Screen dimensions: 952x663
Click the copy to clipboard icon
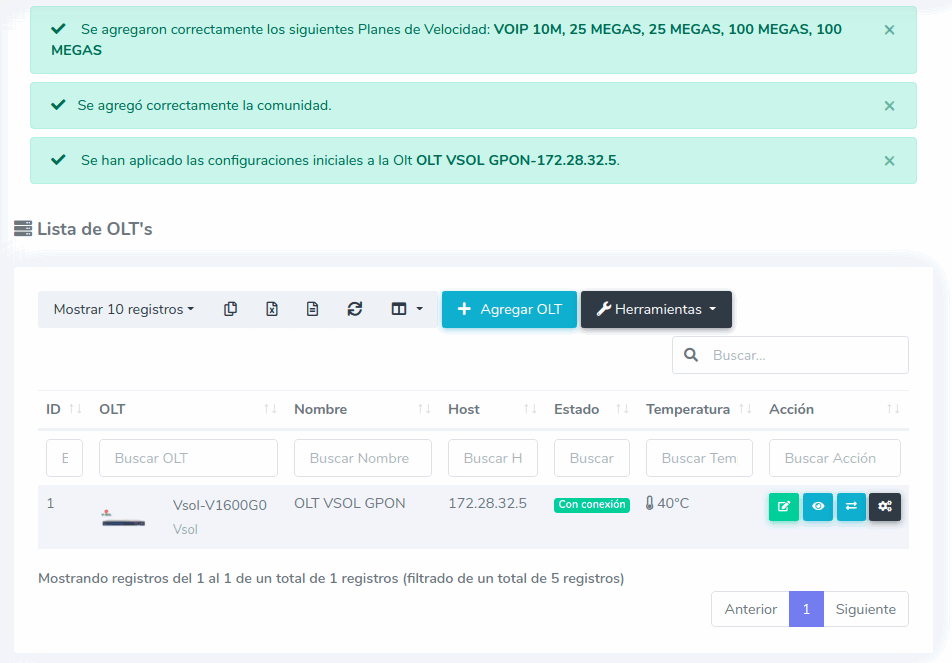pyautogui.click(x=231, y=310)
